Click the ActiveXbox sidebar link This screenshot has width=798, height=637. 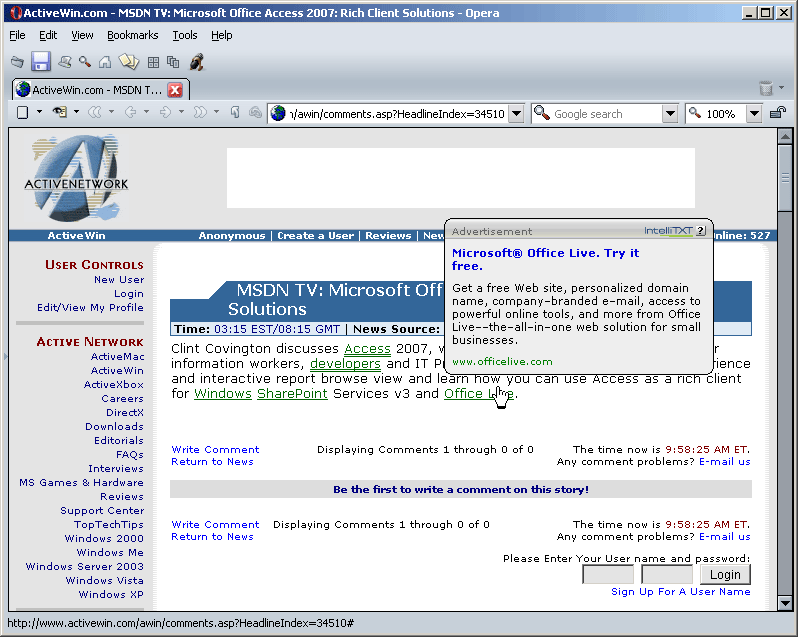(x=113, y=385)
